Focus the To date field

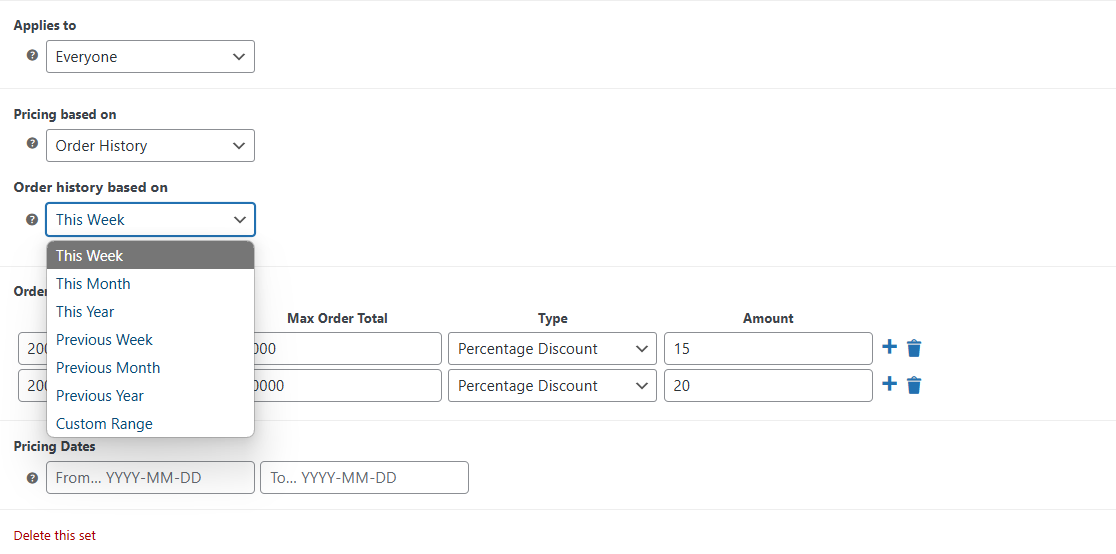coord(364,478)
